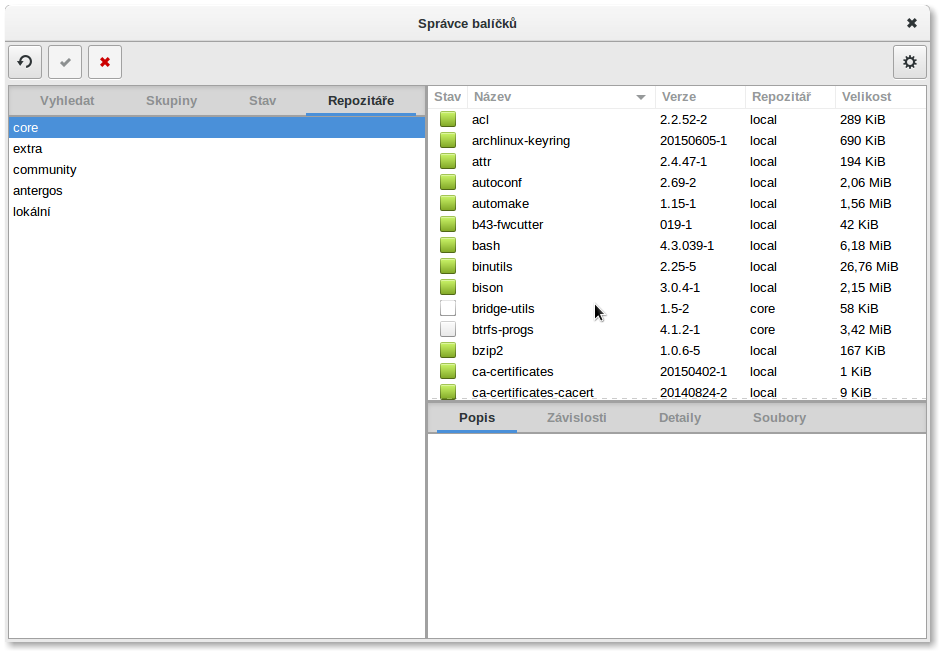This screenshot has height=651, width=939.
Task: Toggle the btrfs-progs install checkbox
Action: (448, 330)
